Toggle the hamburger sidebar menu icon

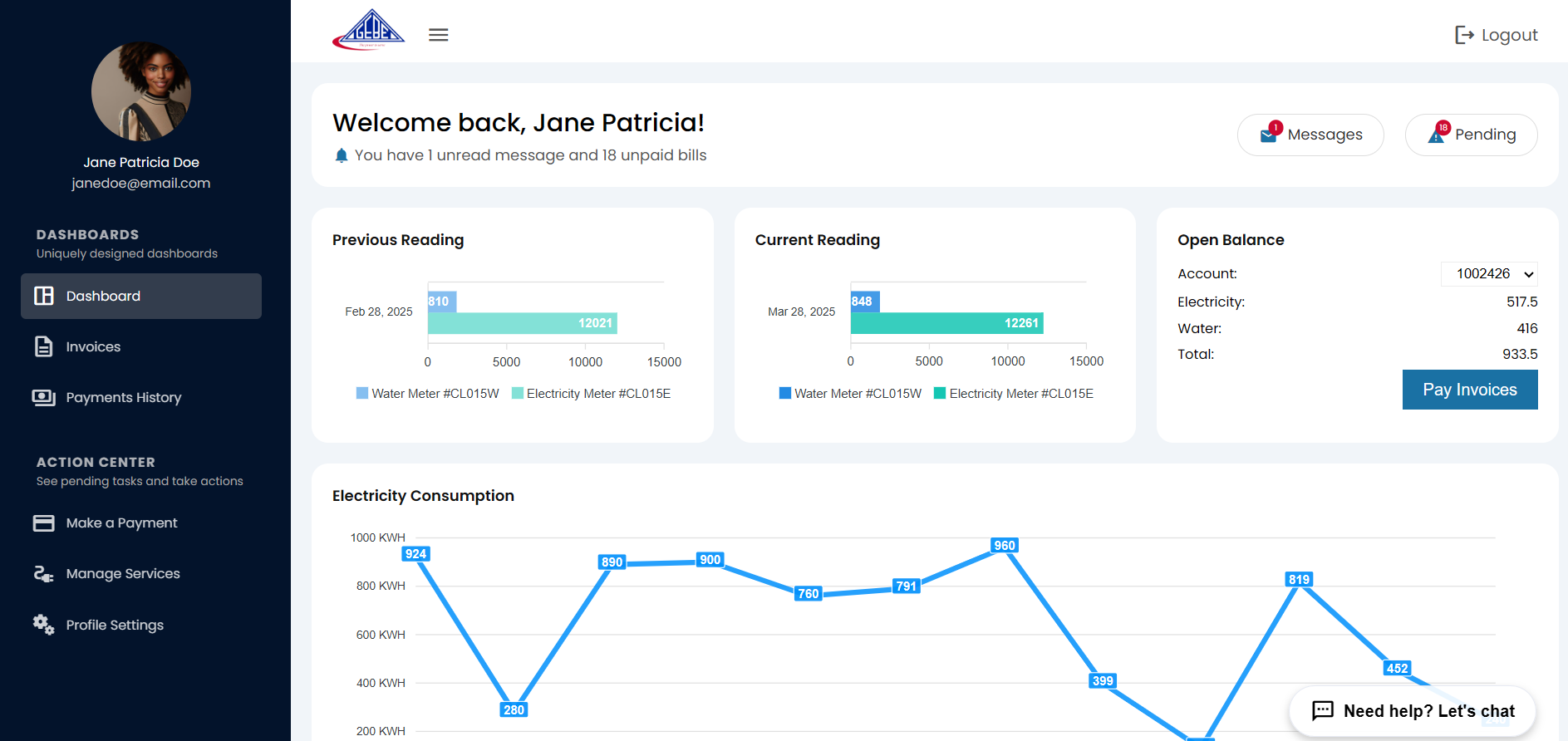click(438, 35)
